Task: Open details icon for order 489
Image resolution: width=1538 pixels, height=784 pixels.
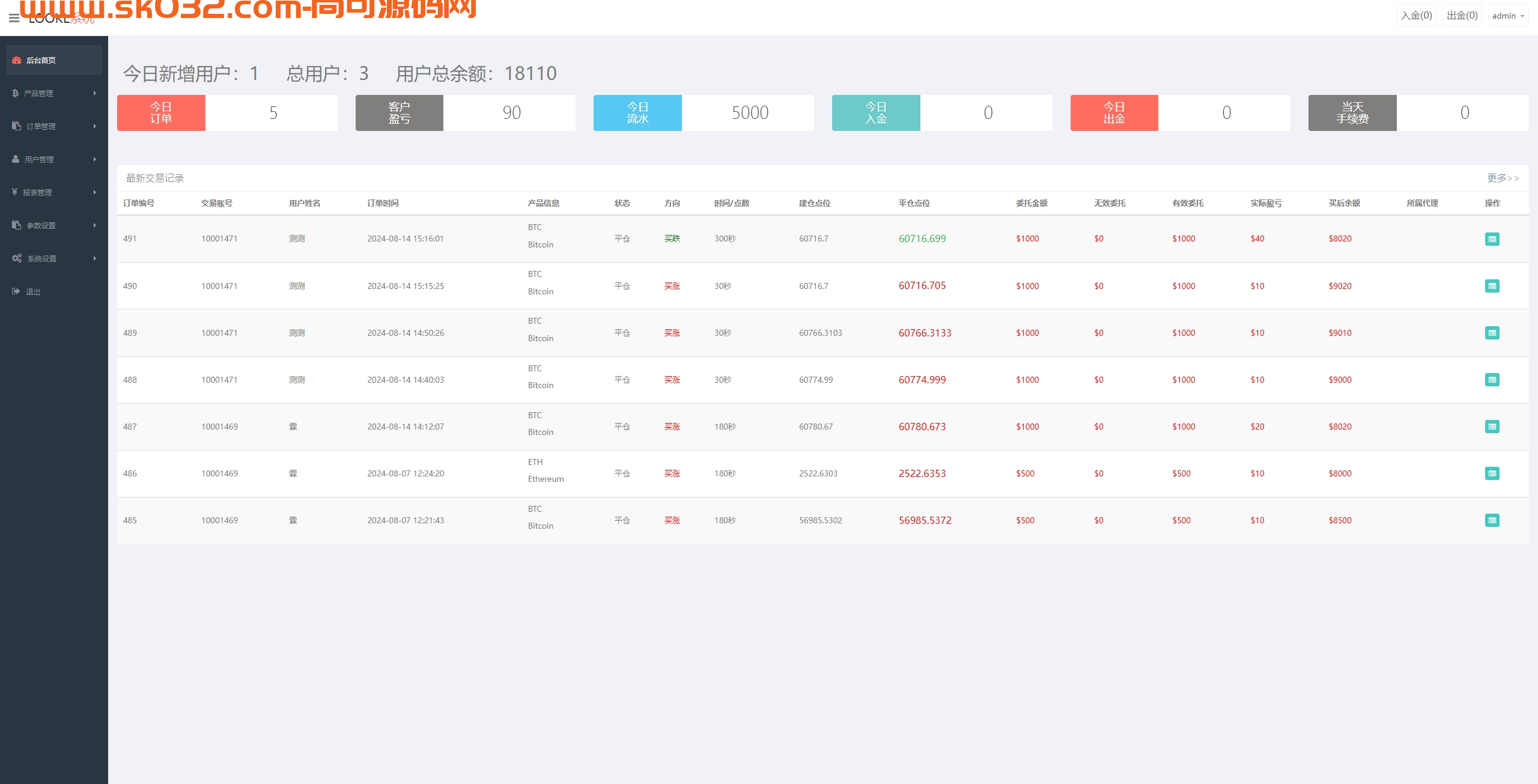Action: pyautogui.click(x=1492, y=333)
